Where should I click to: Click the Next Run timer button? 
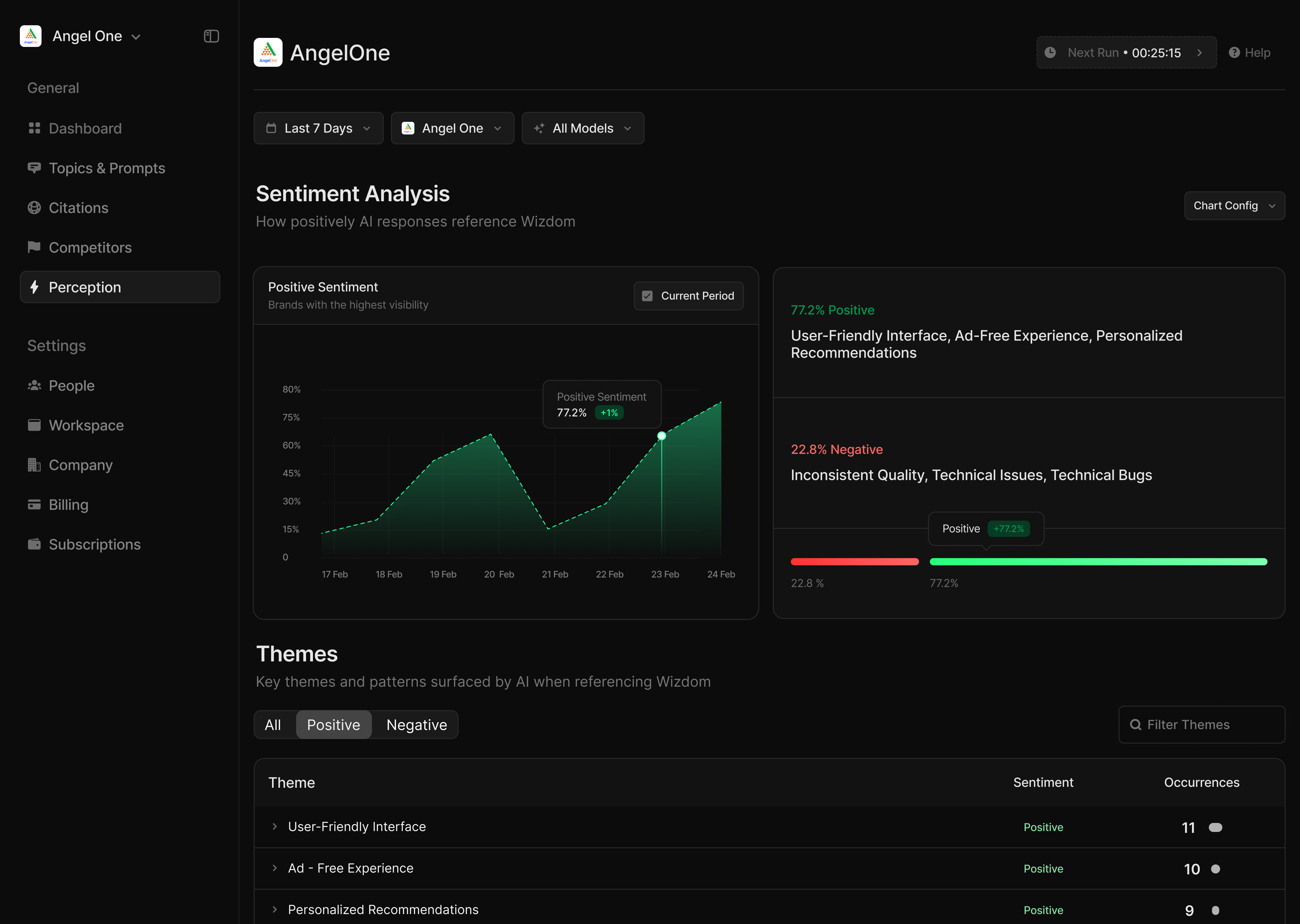pos(1126,52)
